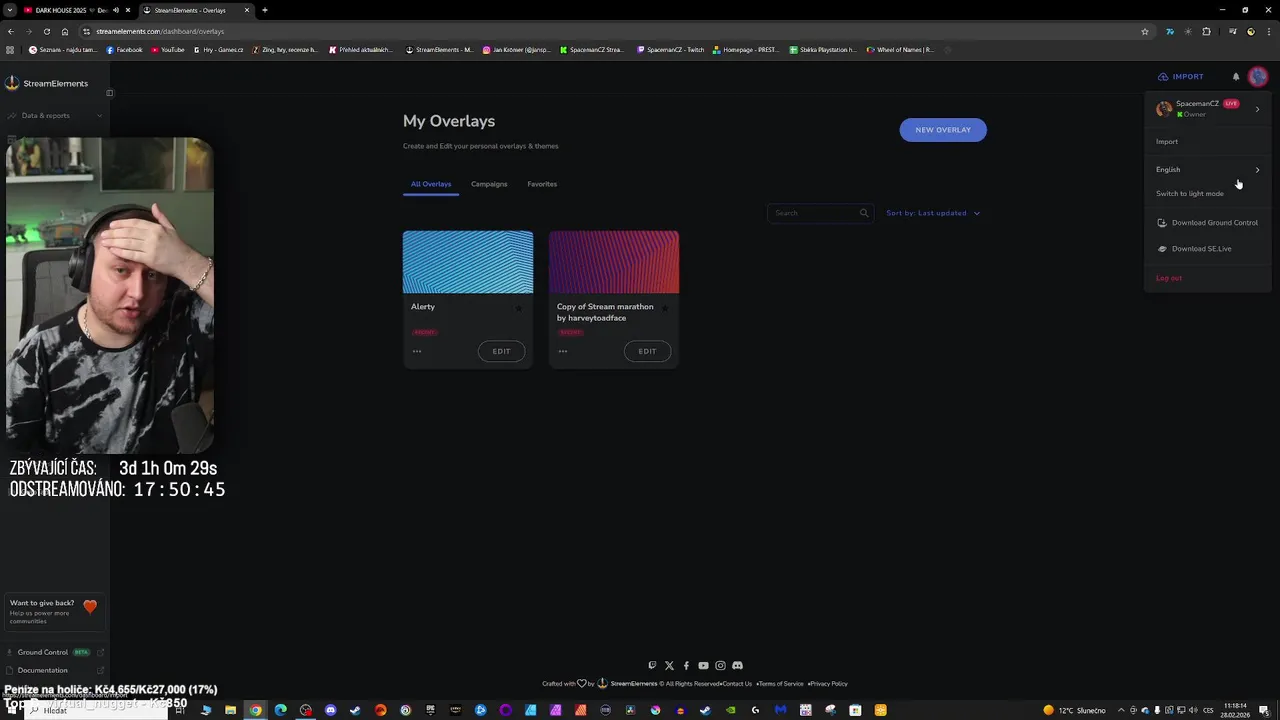Bookmark this page with the star icon
Screen dimensions: 1280x720
click(x=1145, y=31)
